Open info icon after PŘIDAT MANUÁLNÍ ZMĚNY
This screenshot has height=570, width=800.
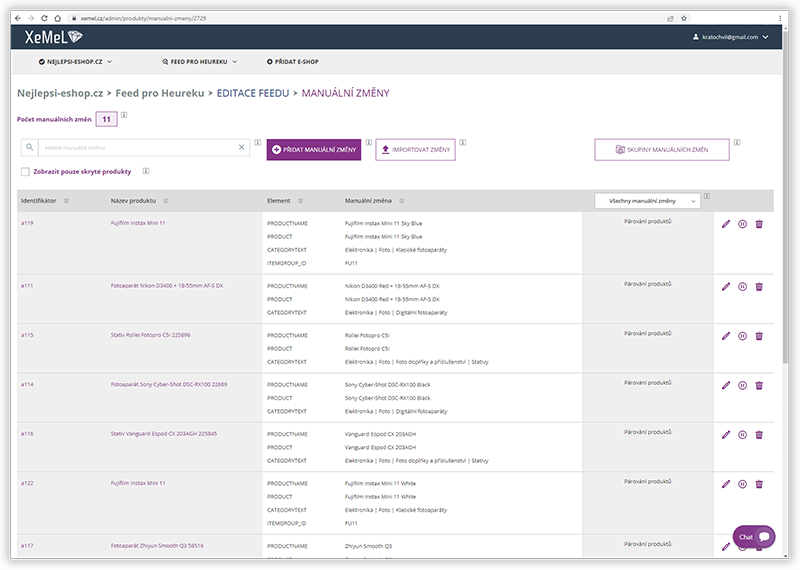369,142
